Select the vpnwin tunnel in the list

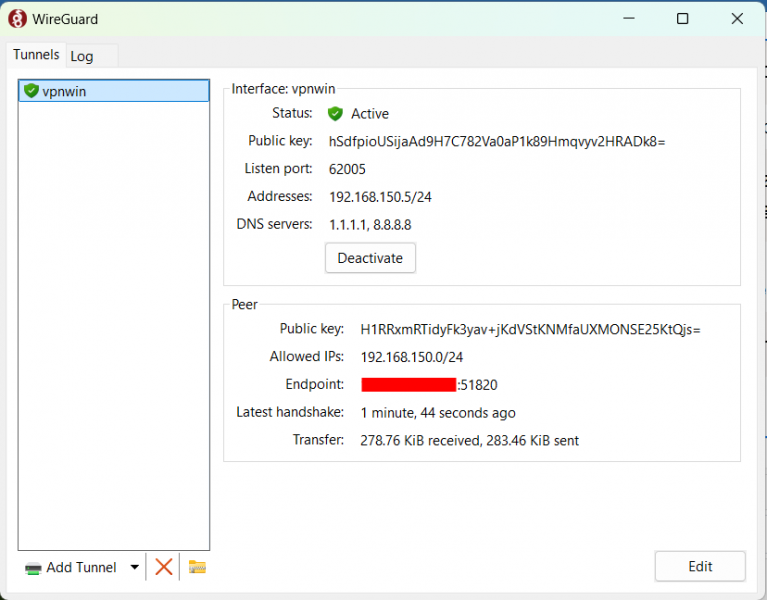coord(113,91)
